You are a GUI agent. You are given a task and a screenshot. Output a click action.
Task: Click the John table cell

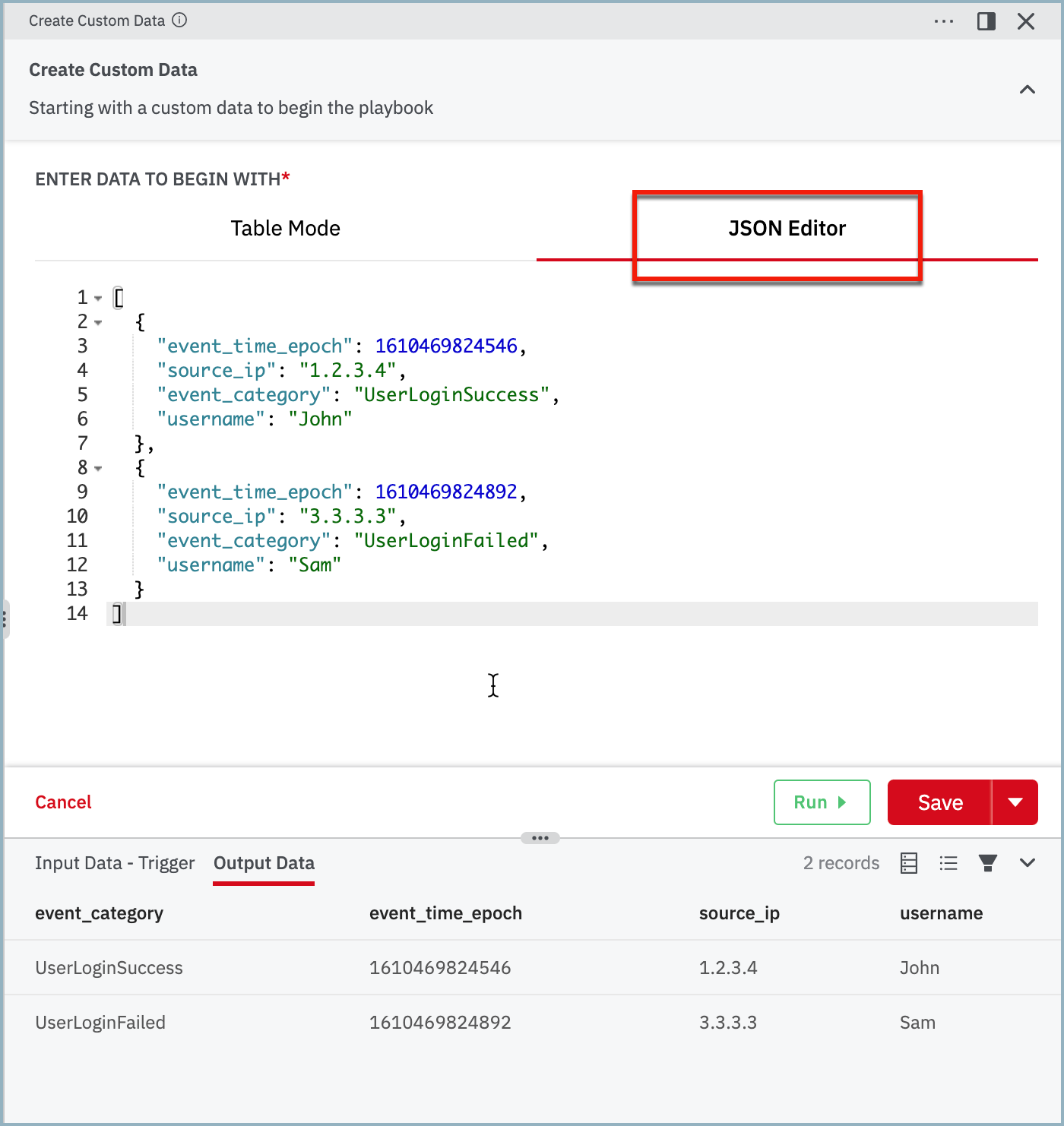click(920, 968)
